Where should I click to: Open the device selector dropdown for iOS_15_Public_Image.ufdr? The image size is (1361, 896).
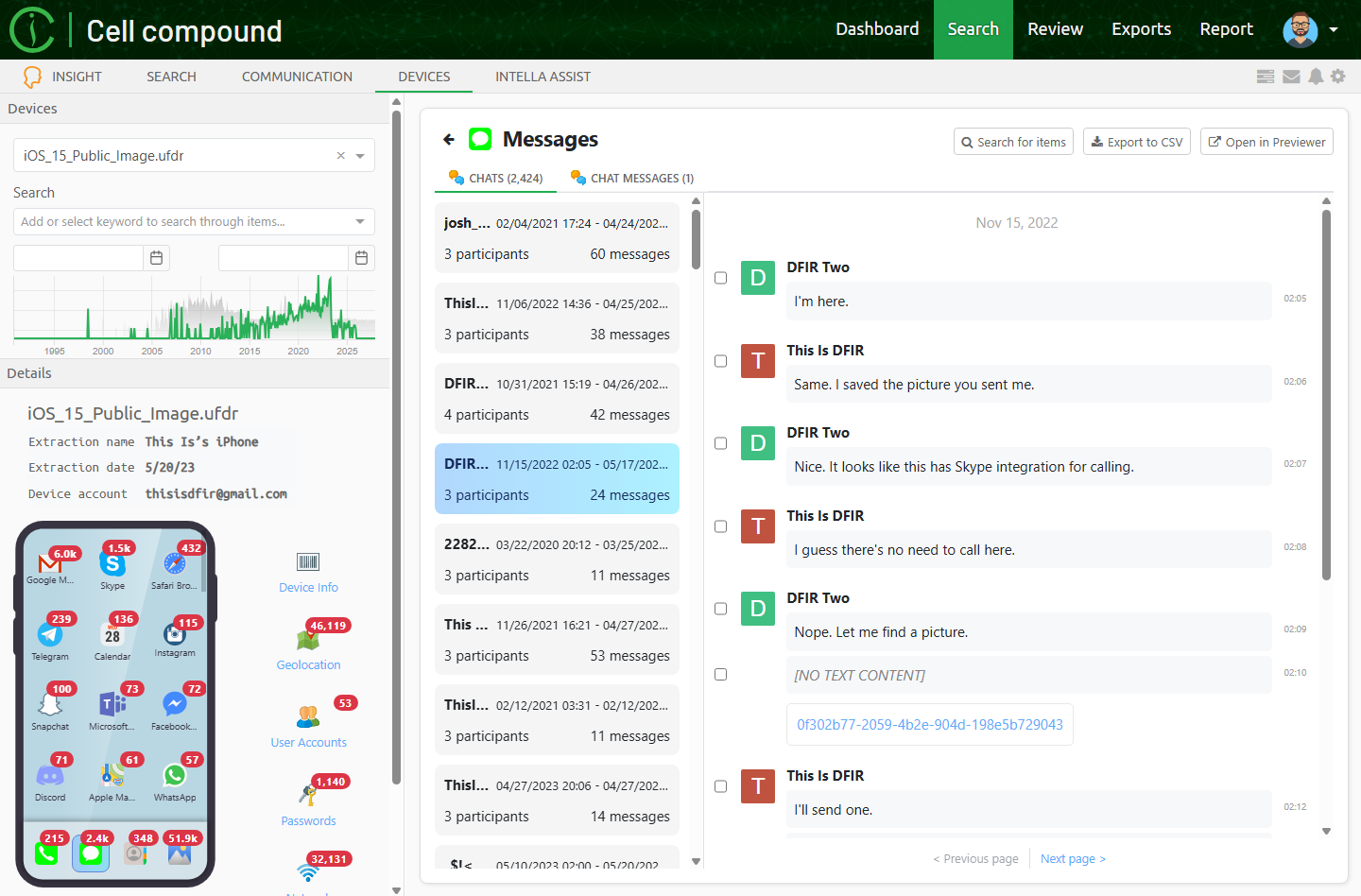(x=358, y=155)
